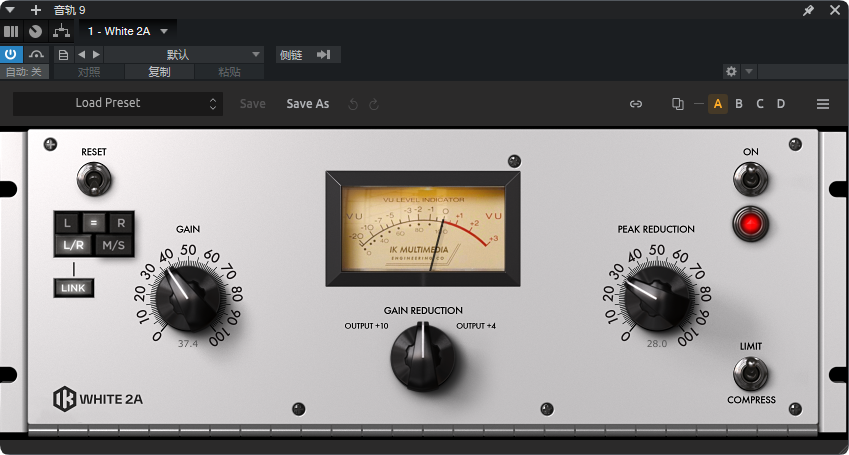Viewport: 849px width, 455px height.
Task: Go to previous preset arrow
Action: (81, 55)
